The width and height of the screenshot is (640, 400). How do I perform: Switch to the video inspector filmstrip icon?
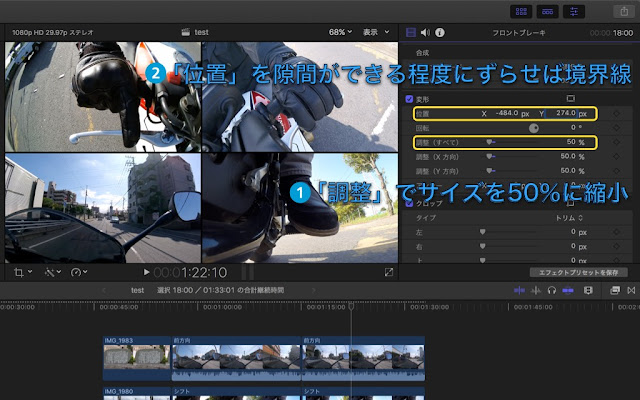[x=411, y=32]
